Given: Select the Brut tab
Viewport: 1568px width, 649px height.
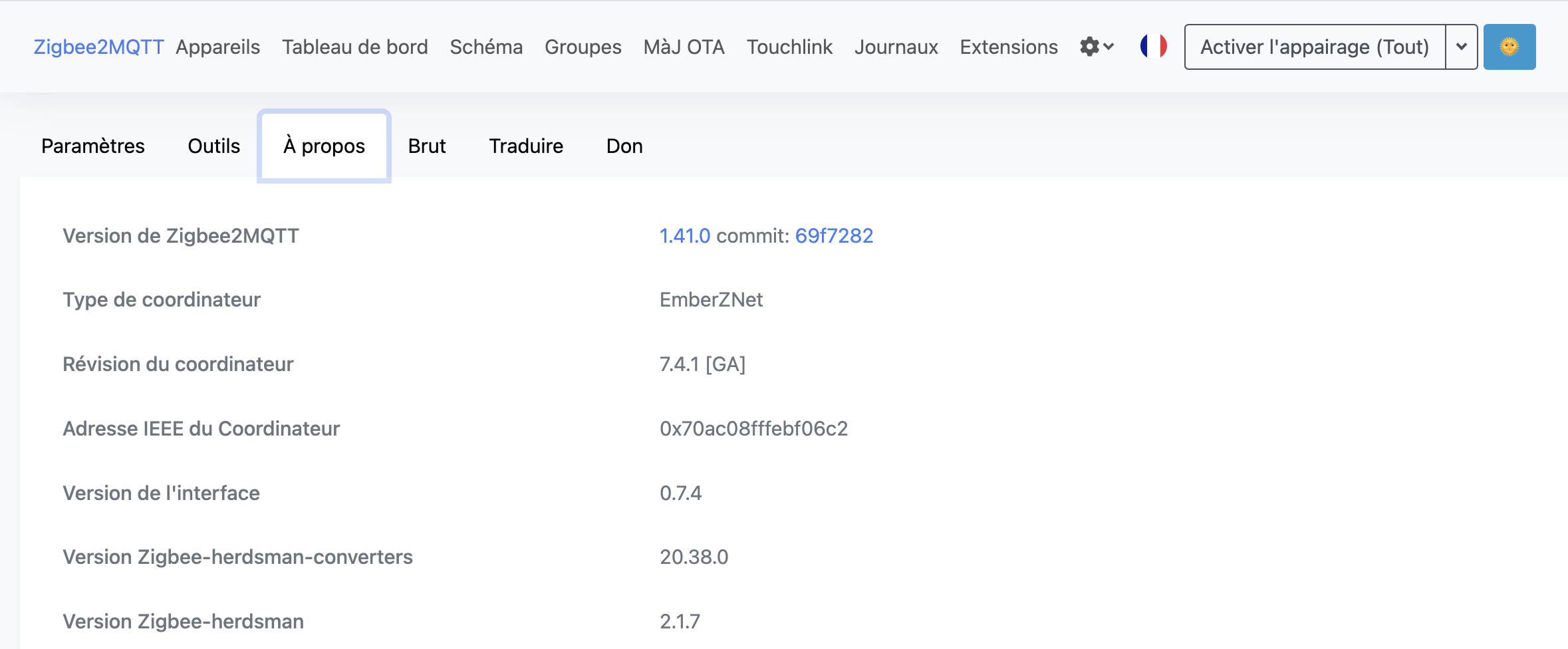Looking at the screenshot, I should point(427,146).
